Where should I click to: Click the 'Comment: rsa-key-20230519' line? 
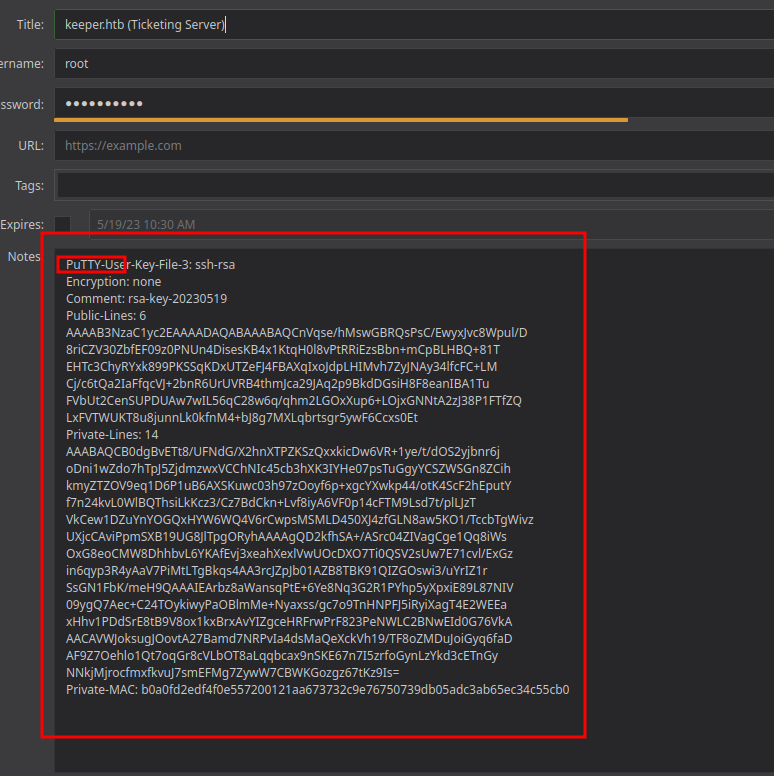[146, 298]
